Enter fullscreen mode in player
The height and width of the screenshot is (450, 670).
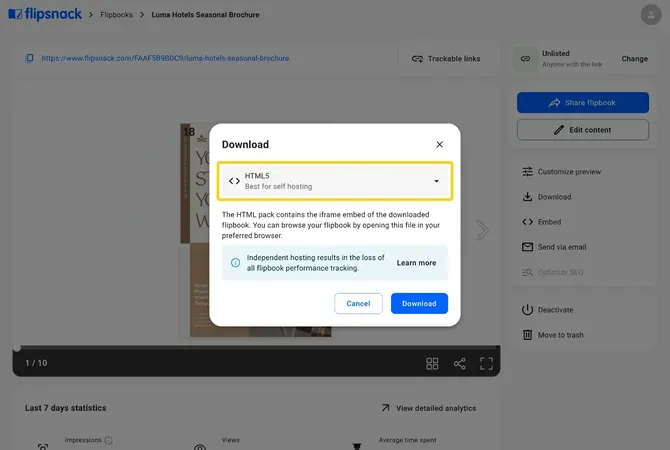pyautogui.click(x=486, y=364)
